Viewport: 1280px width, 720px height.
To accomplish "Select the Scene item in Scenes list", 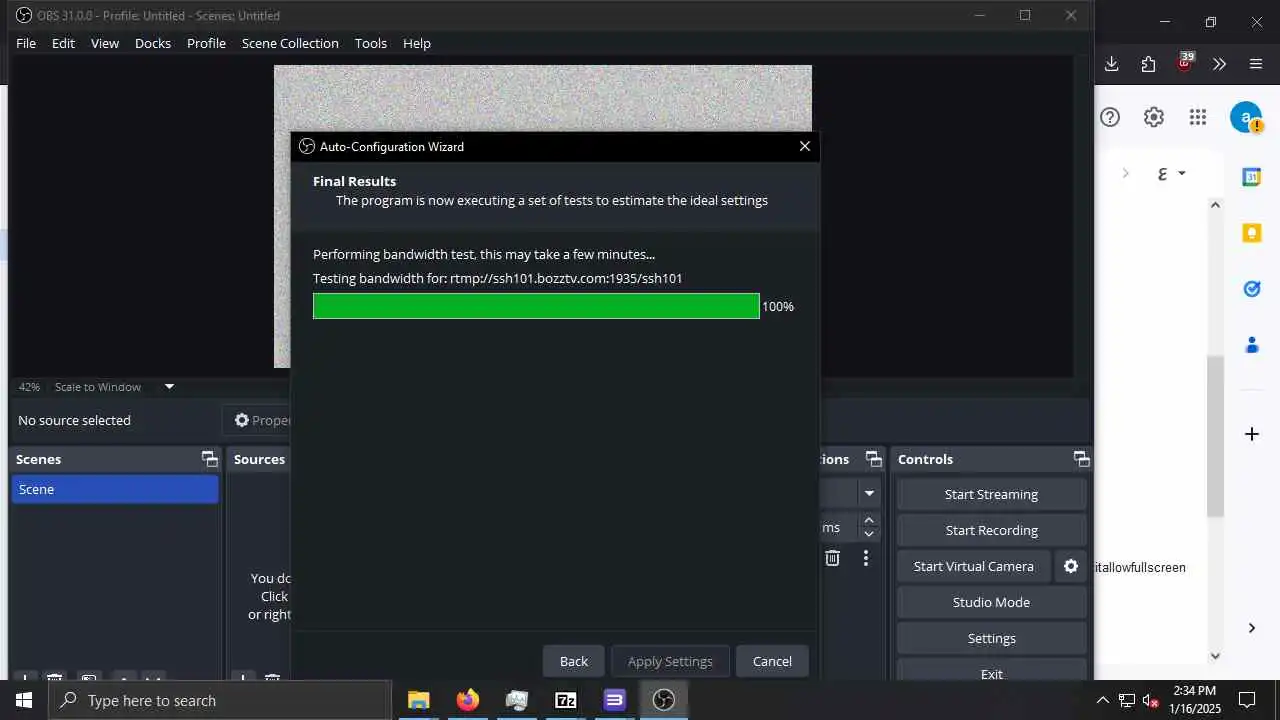I will click(115, 489).
